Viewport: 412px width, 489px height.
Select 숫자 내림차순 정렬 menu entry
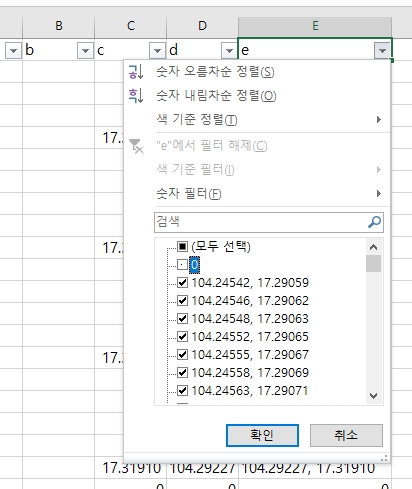(257, 96)
